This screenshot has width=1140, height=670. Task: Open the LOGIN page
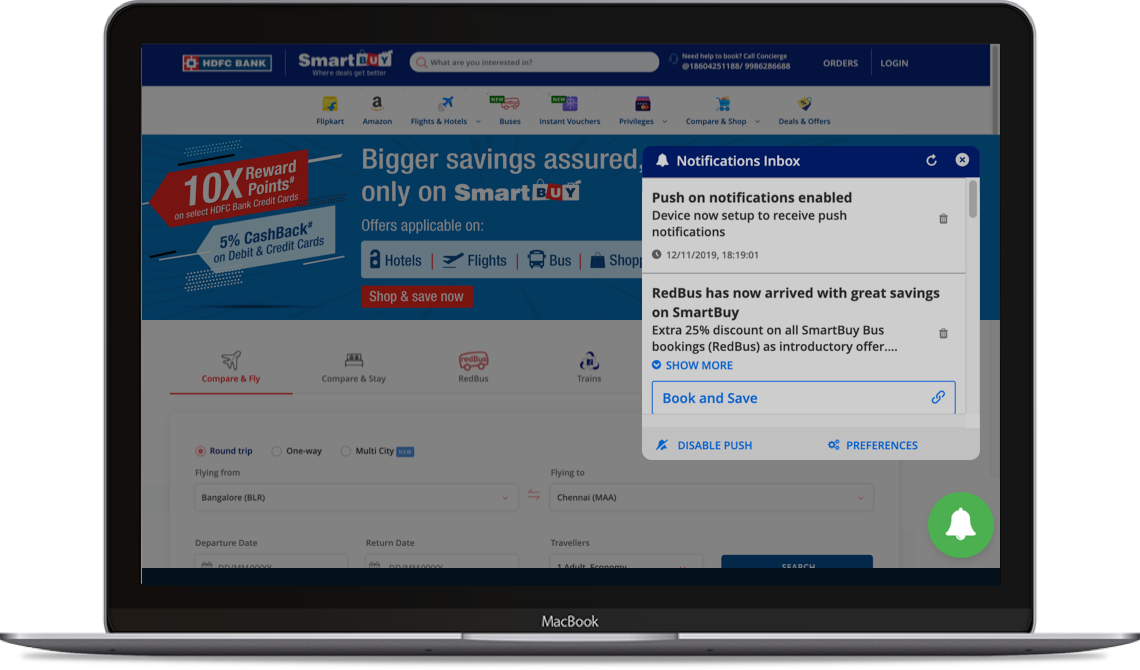(x=894, y=63)
